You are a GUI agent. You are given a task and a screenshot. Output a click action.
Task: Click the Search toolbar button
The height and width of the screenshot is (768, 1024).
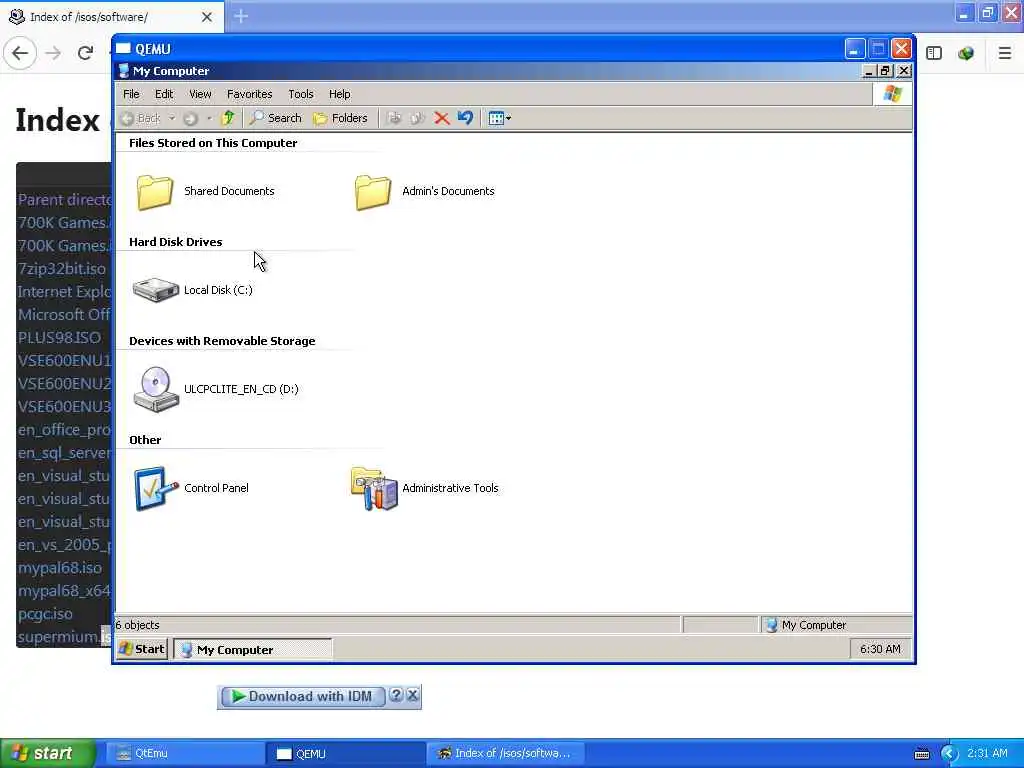pyautogui.click(x=275, y=118)
